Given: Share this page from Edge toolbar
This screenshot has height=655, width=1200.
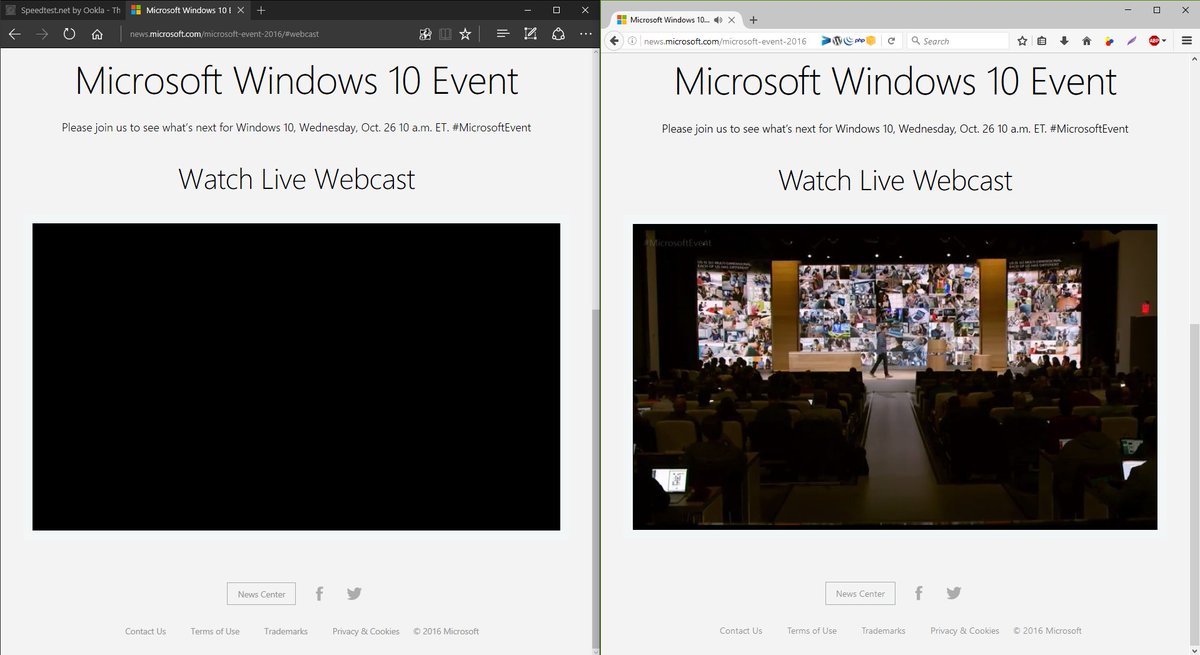Looking at the screenshot, I should pos(558,34).
